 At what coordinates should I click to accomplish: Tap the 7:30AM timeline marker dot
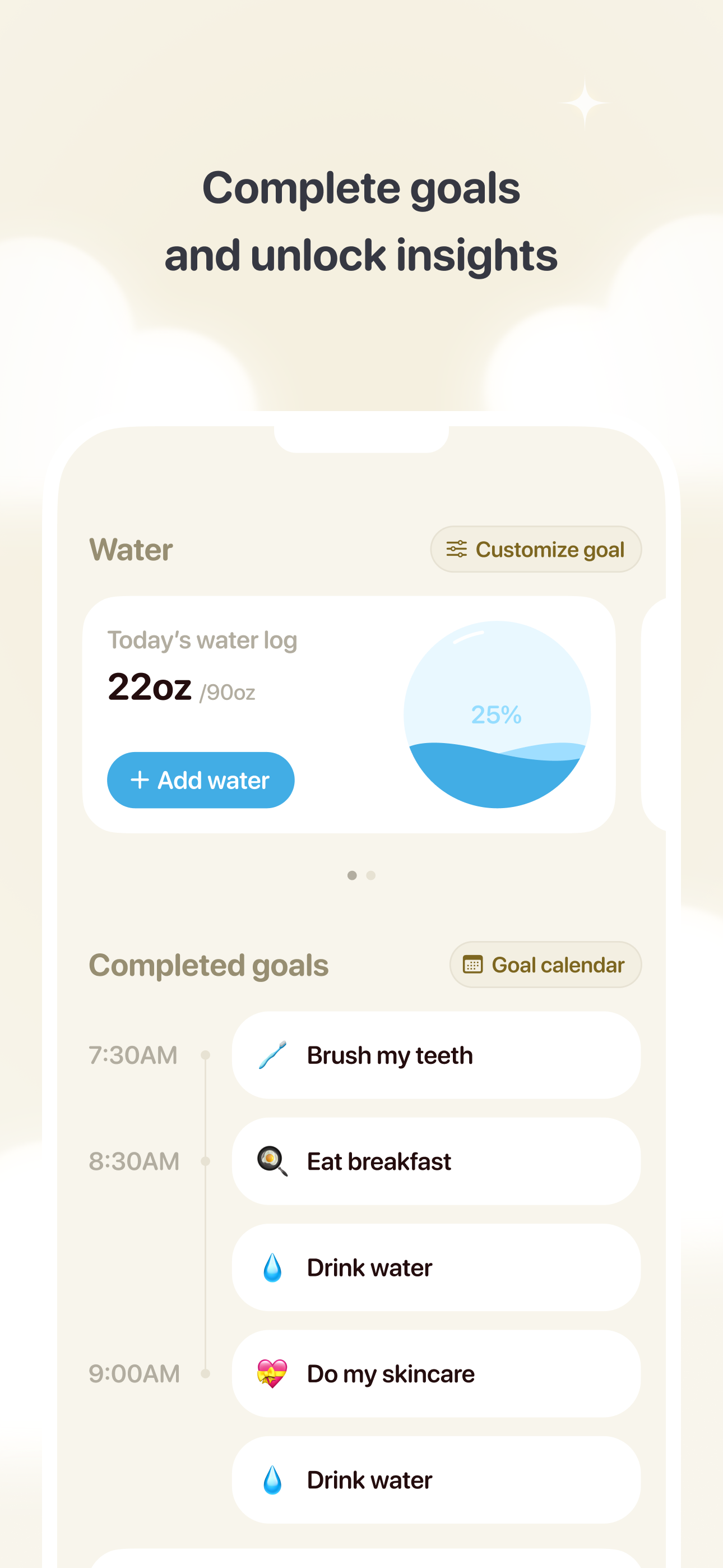tap(206, 1055)
